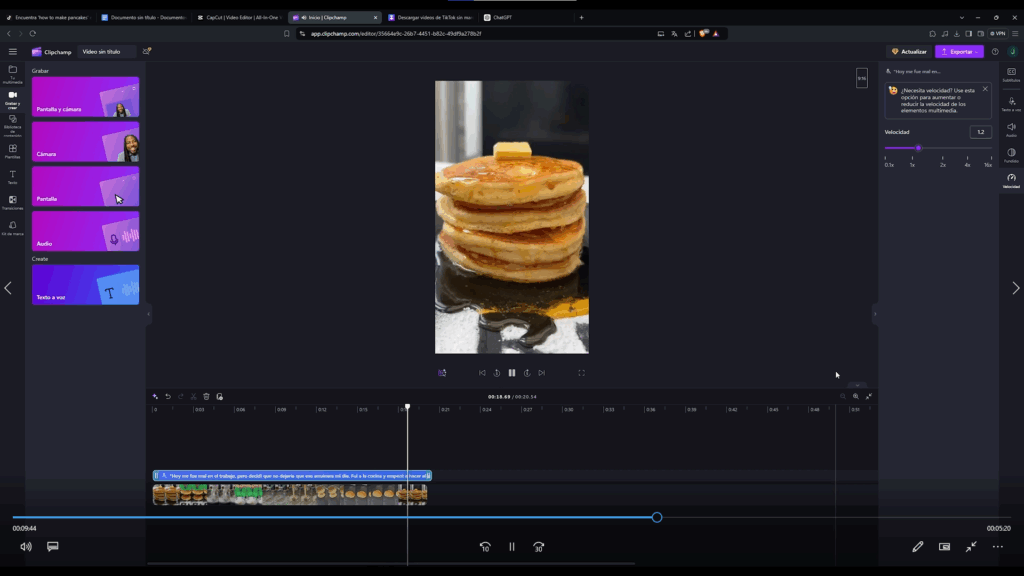
Task: Open the Kit de marca panel
Action: (13, 227)
